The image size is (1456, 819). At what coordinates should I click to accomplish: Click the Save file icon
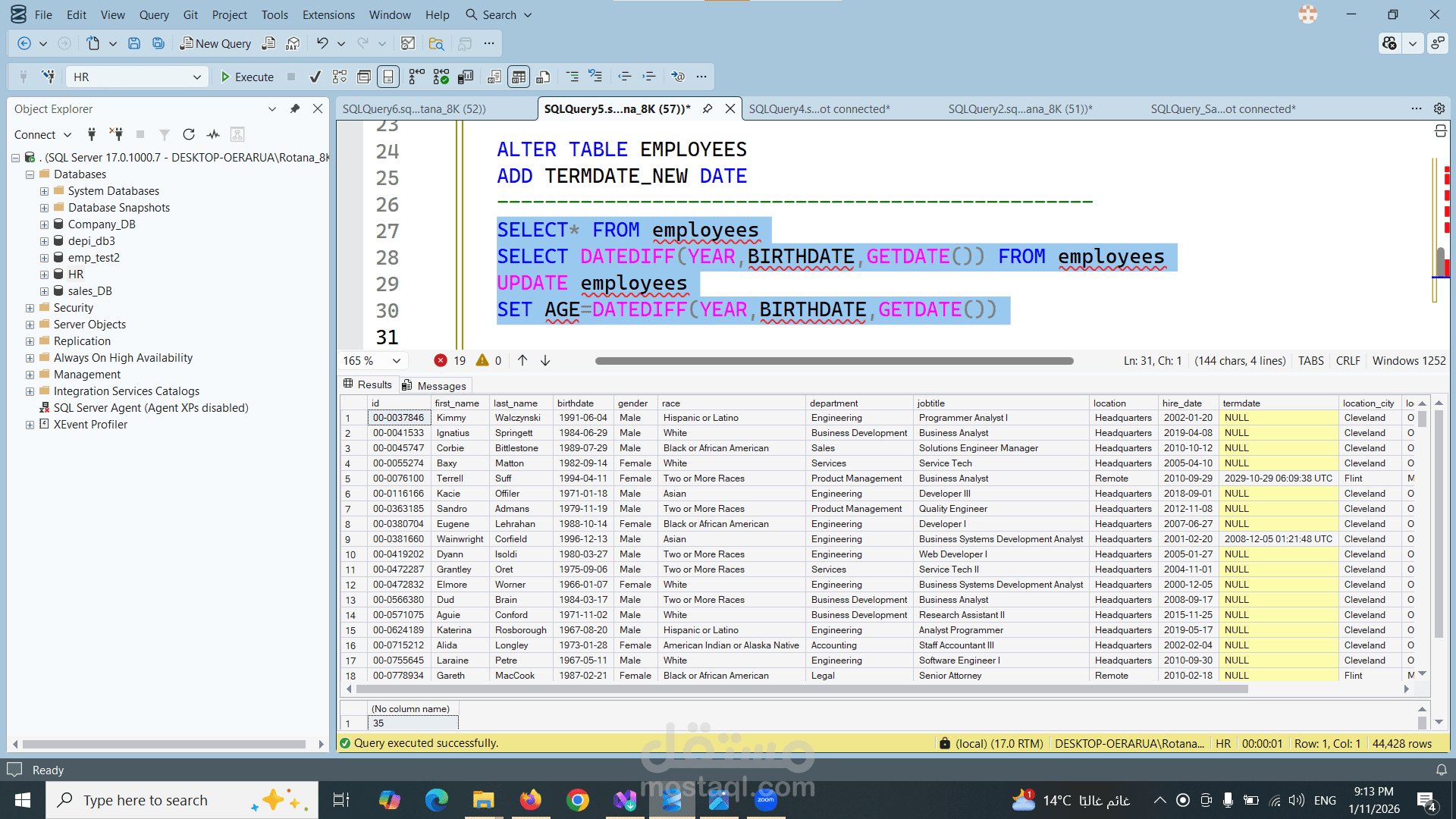134,43
